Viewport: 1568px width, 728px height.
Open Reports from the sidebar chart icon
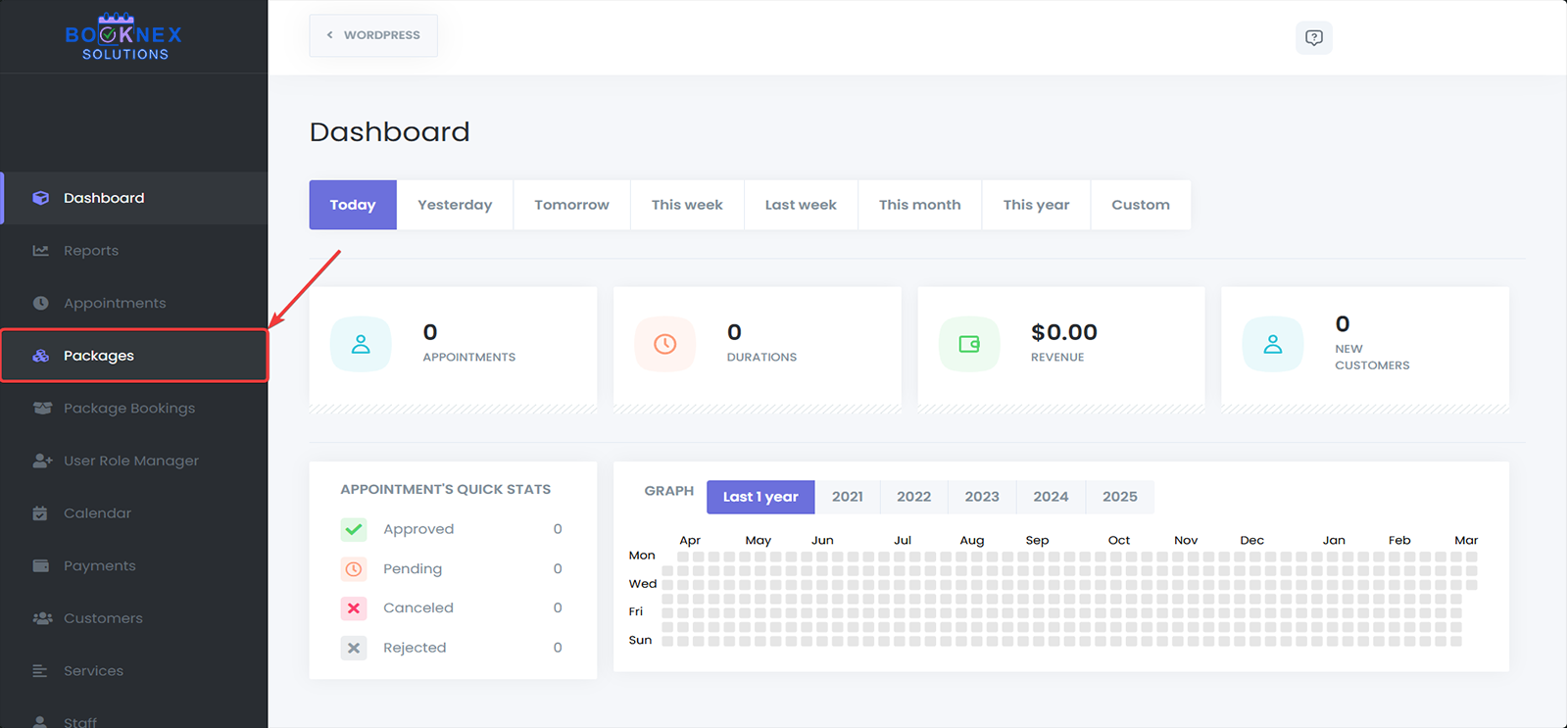click(x=40, y=251)
